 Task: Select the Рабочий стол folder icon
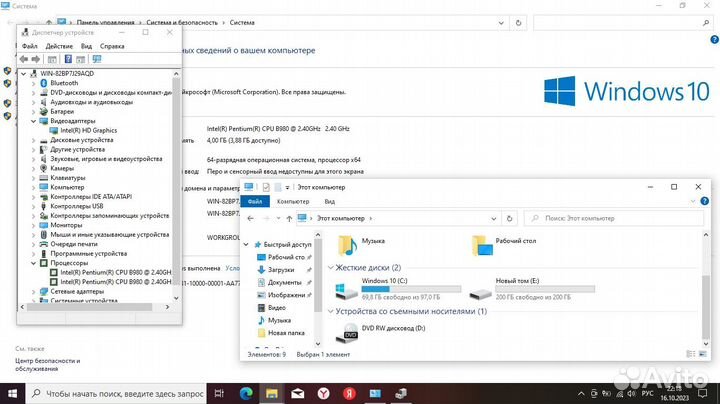[x=482, y=245]
